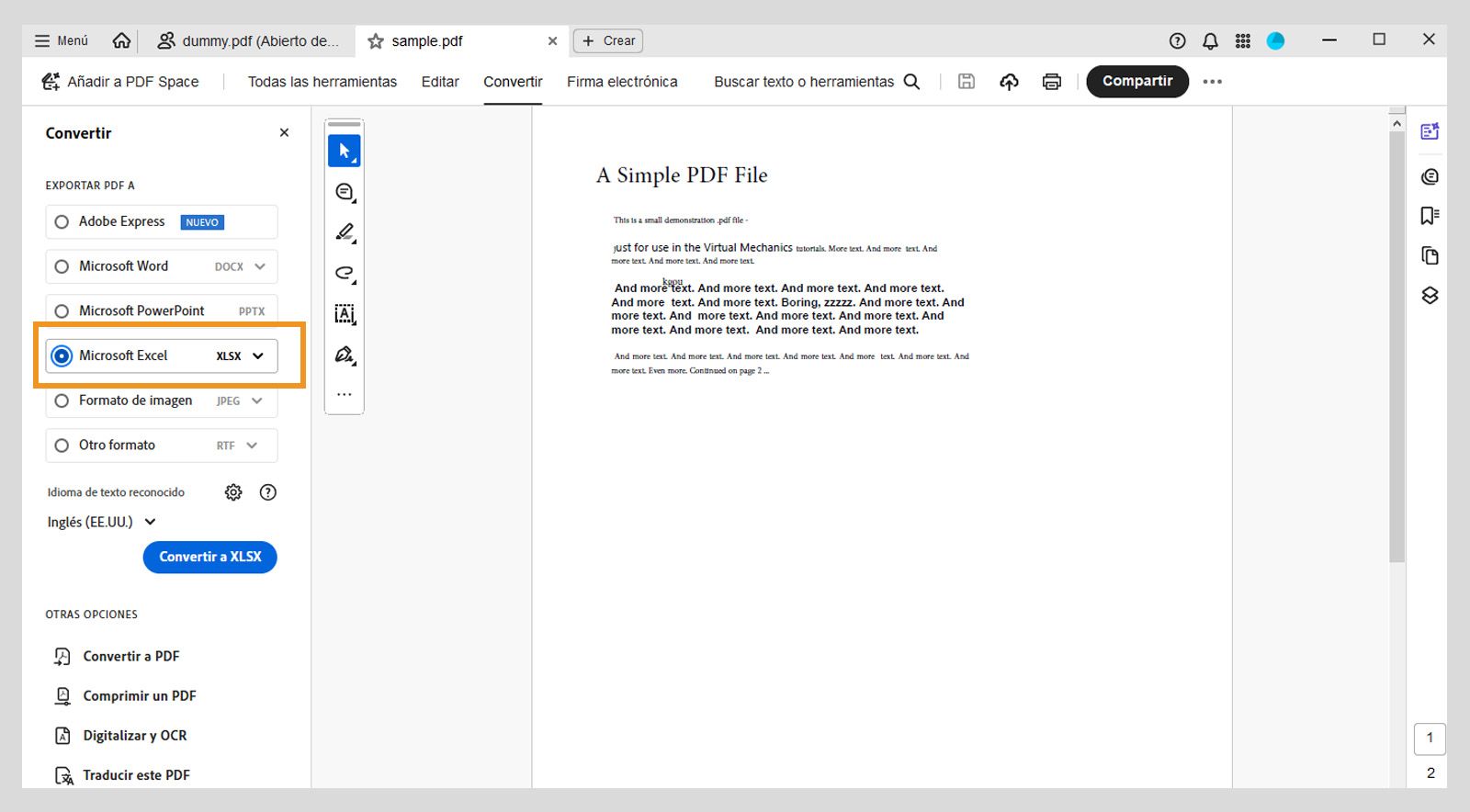The image size is (1470, 812).
Task: Choose the freehand draw lasso tool
Action: [x=345, y=273]
